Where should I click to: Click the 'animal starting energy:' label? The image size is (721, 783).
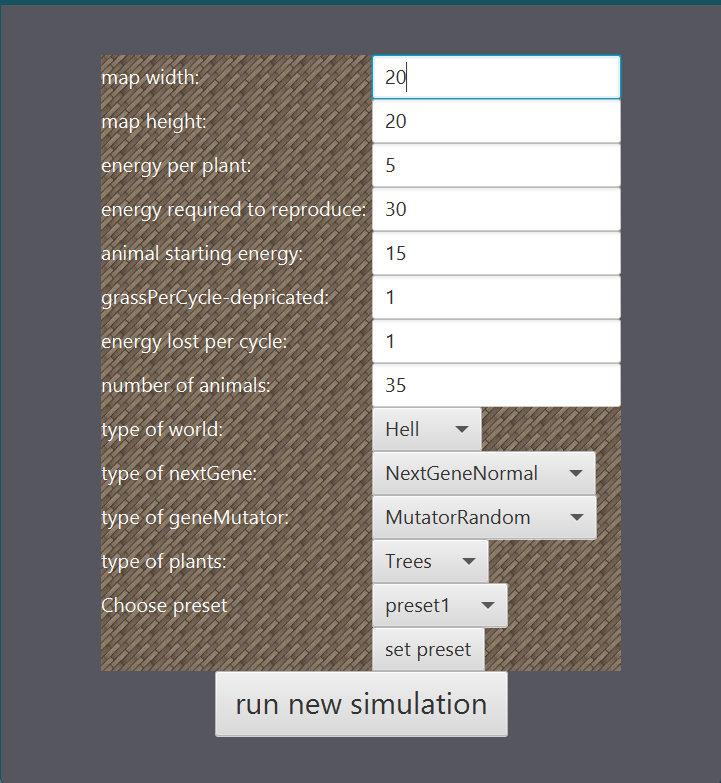click(x=202, y=253)
